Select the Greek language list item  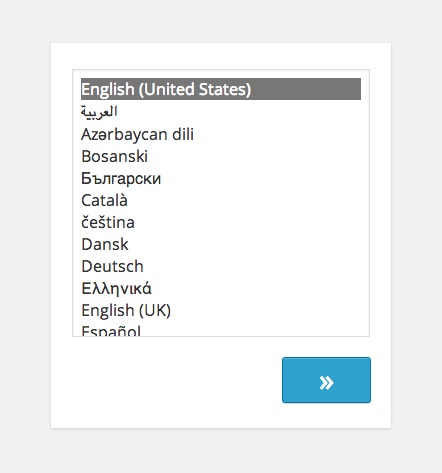pyautogui.click(x=221, y=288)
